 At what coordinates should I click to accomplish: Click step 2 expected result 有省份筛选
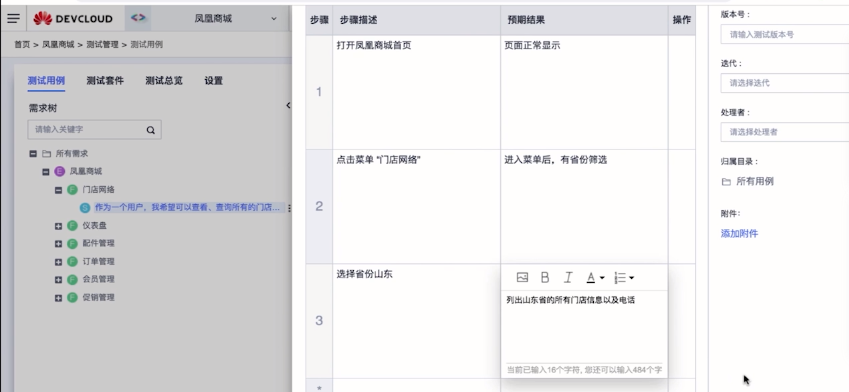[x=556, y=160]
